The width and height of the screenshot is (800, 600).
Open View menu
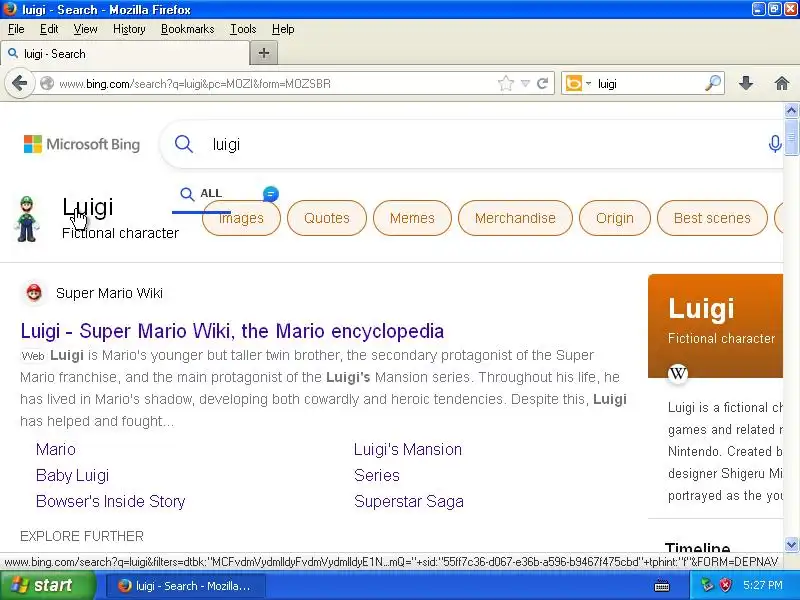(85, 29)
